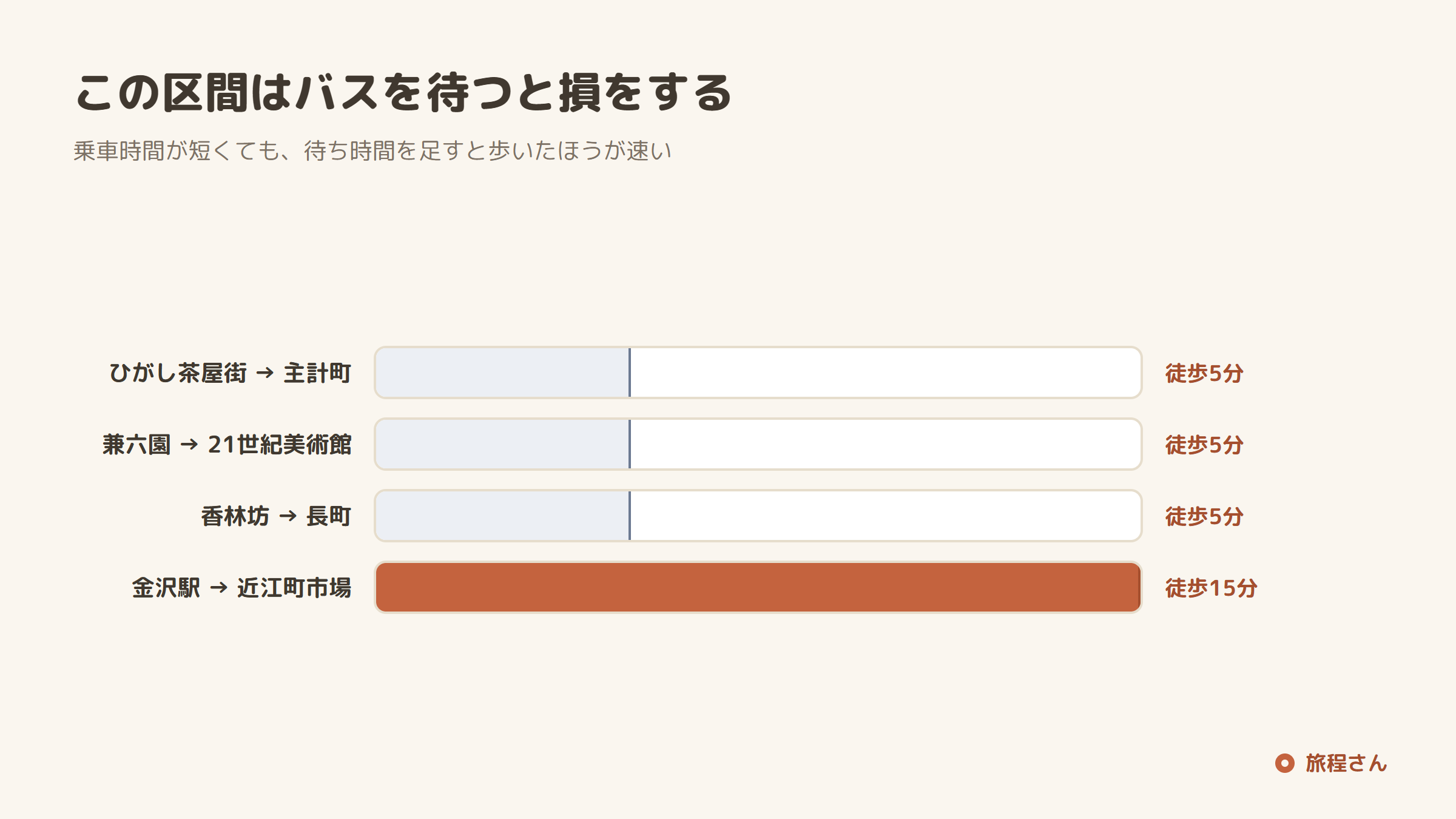
Task: Click the ひがし茶屋街 → 主計町 label
Action: (231, 373)
